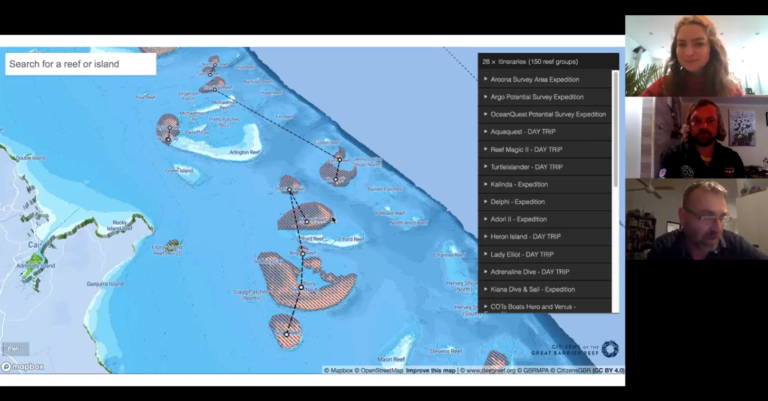
Task: Expand the Aroona Survey Area Expedition itinerary
Action: pyautogui.click(x=546, y=79)
